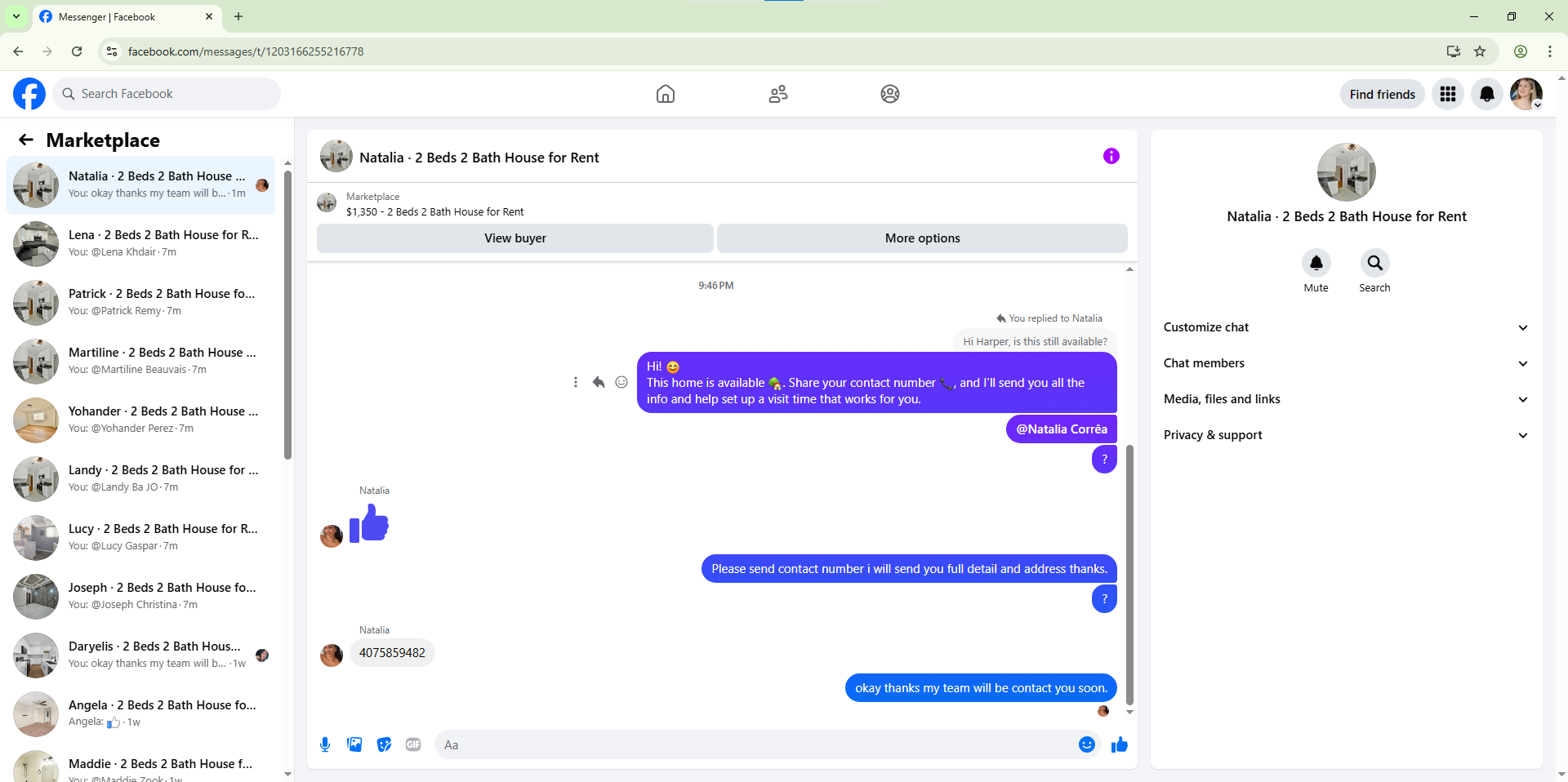Toggle conversation information with the purple info icon
1568x782 pixels.
(1111, 156)
